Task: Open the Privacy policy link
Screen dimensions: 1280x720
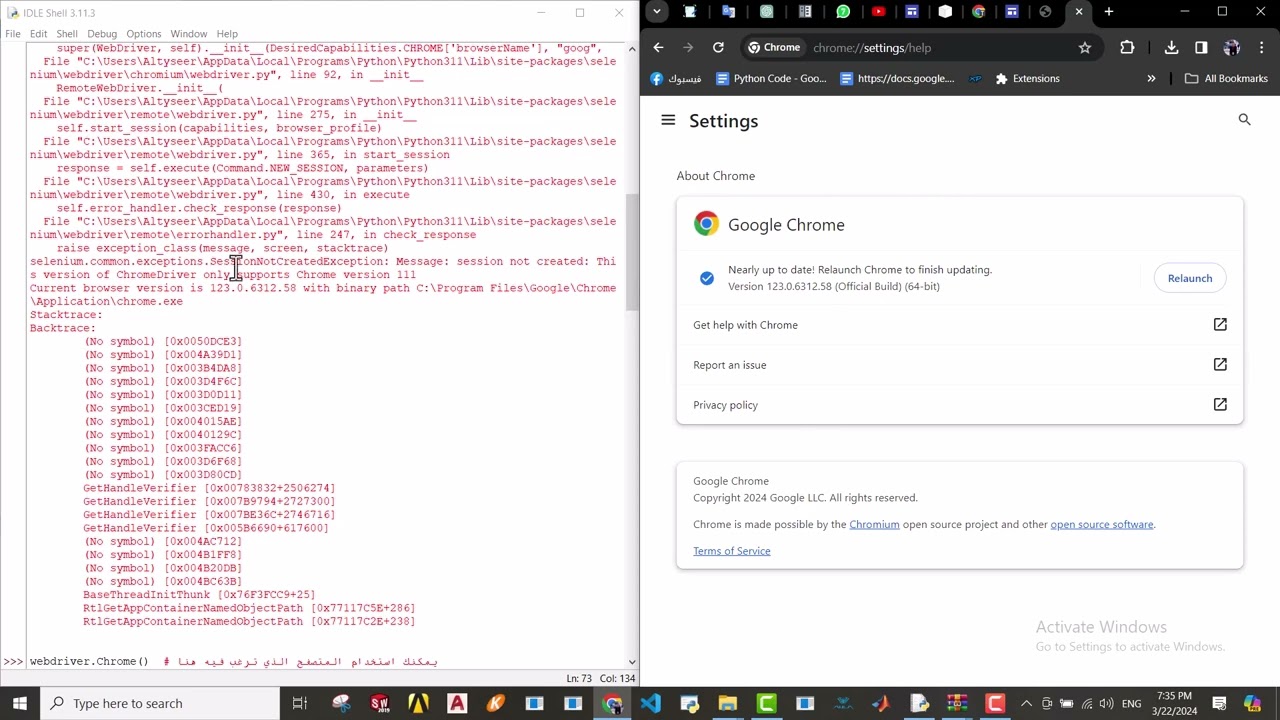Action: (x=960, y=405)
